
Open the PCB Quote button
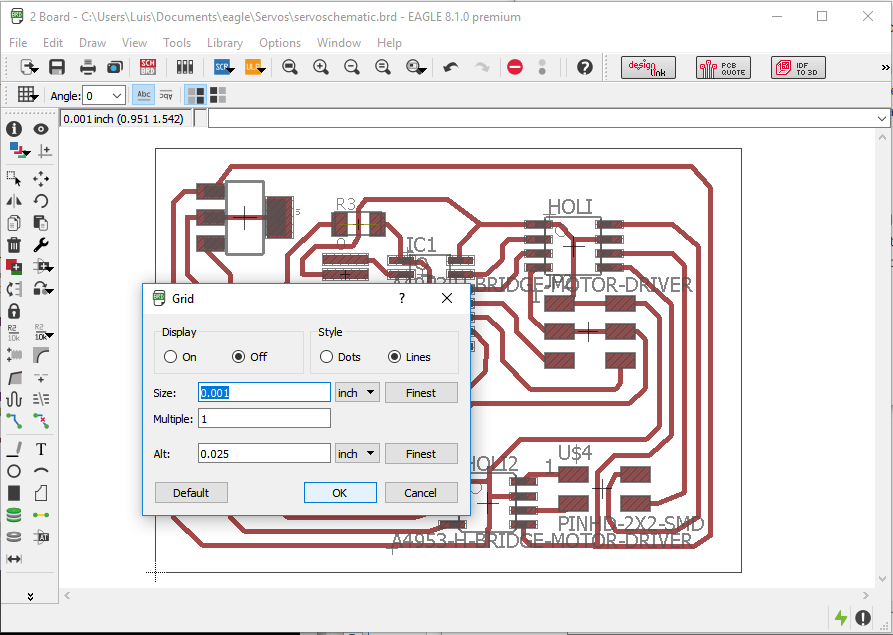[x=723, y=68]
